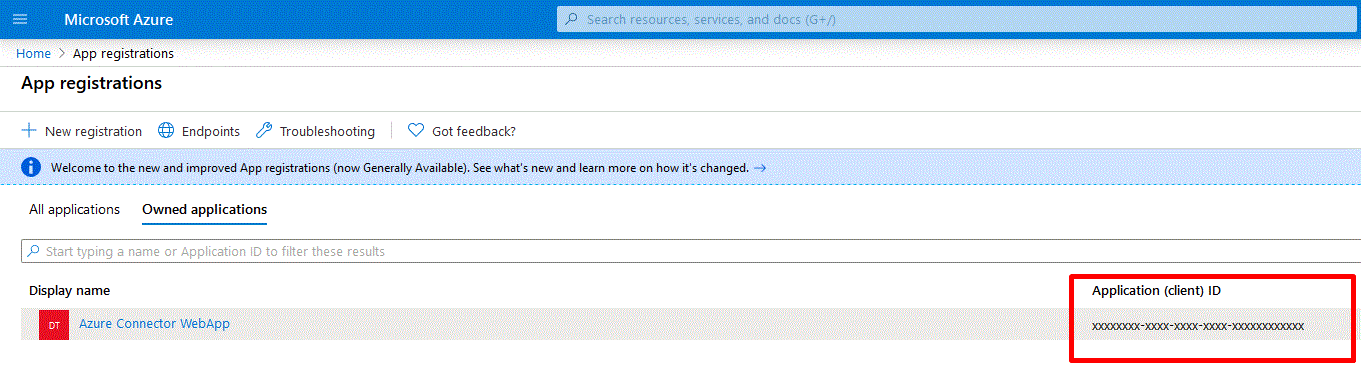Go to Home via the breadcrumb
The width and height of the screenshot is (1361, 368).
34,53
